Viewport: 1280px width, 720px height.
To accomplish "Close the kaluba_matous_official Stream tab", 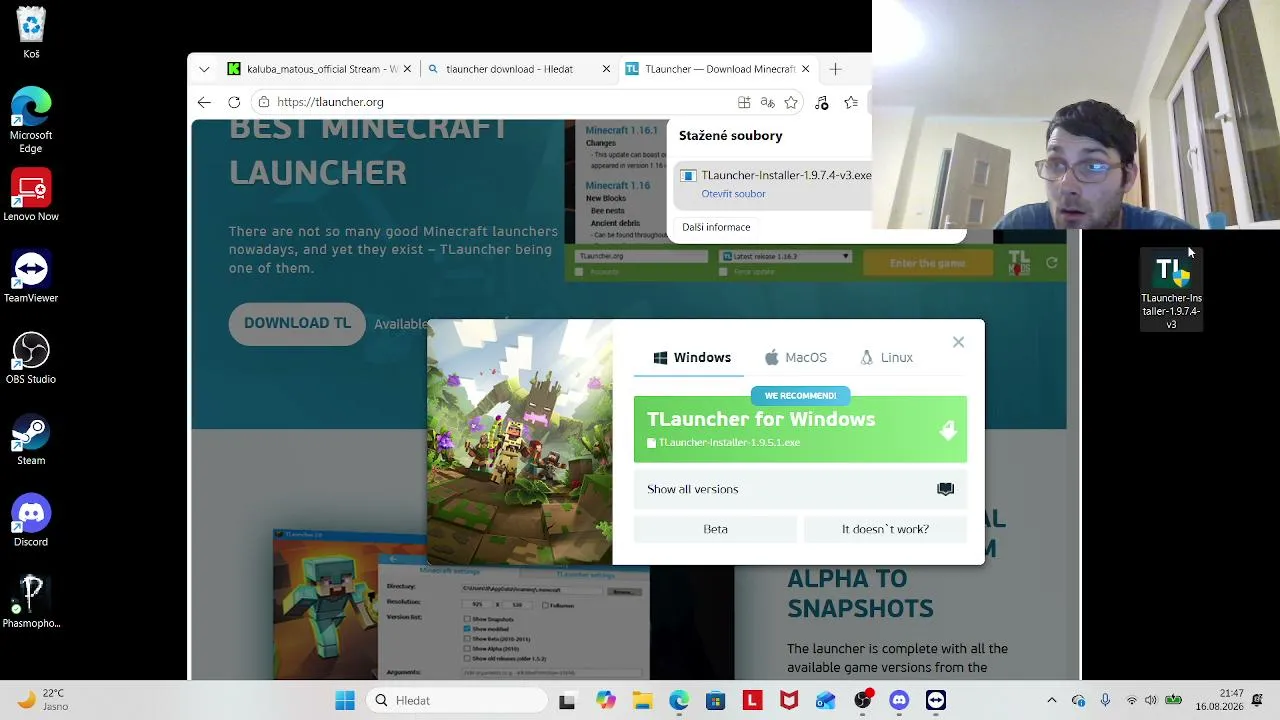I will [x=407, y=69].
